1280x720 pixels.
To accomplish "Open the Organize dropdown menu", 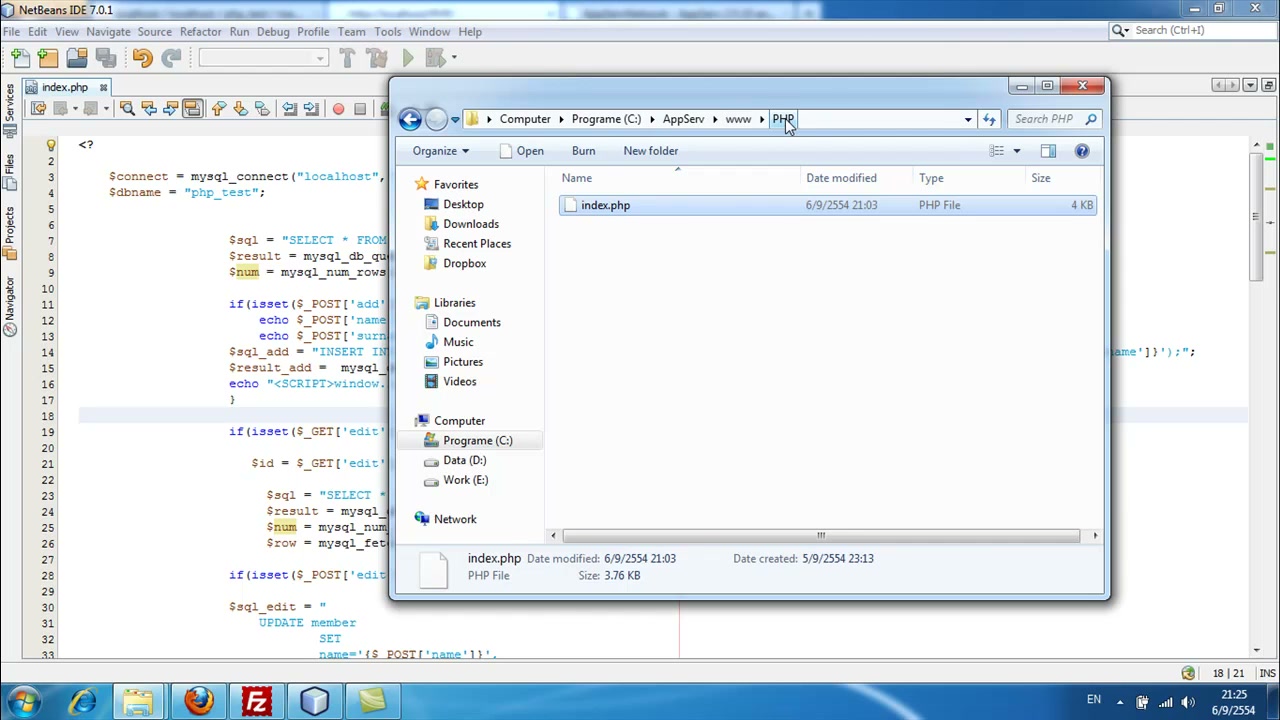I will pyautogui.click(x=440, y=151).
